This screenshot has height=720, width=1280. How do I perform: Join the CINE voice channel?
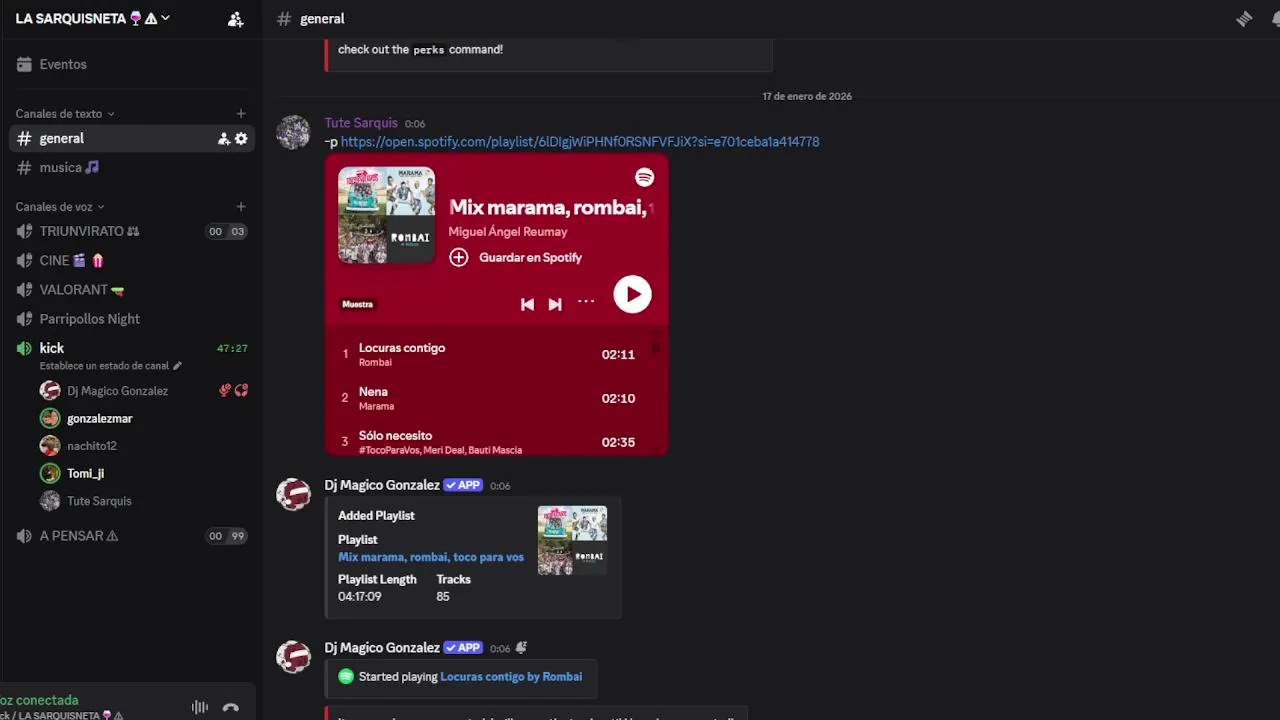coord(130,260)
